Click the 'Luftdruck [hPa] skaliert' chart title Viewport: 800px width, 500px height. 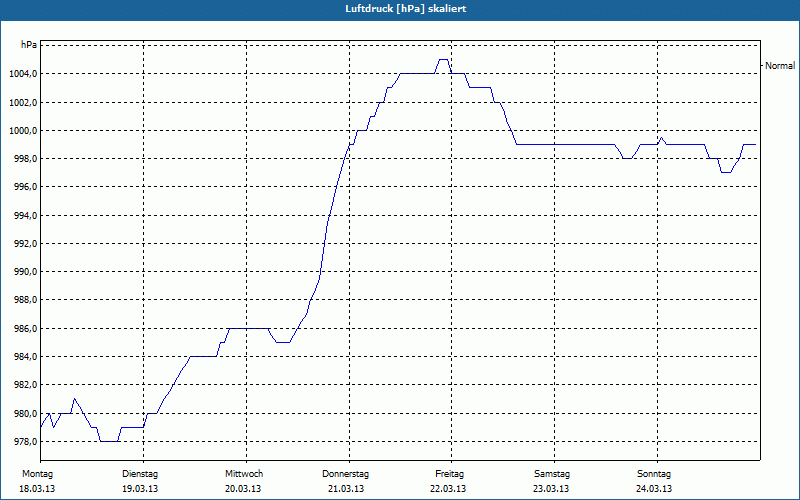click(406, 9)
